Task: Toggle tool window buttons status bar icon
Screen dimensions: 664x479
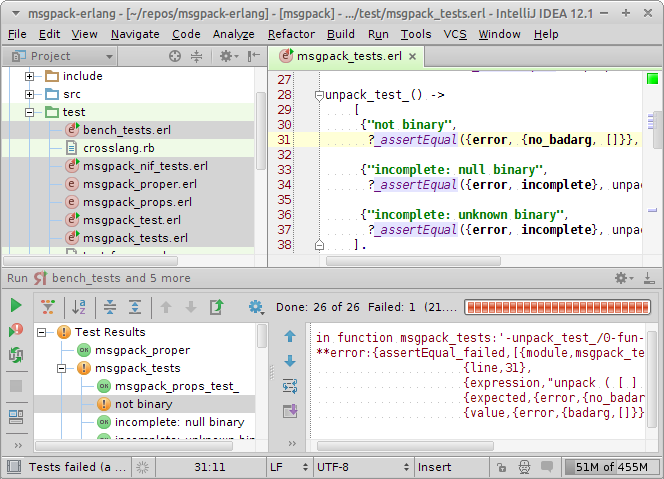Action: click(x=14, y=467)
